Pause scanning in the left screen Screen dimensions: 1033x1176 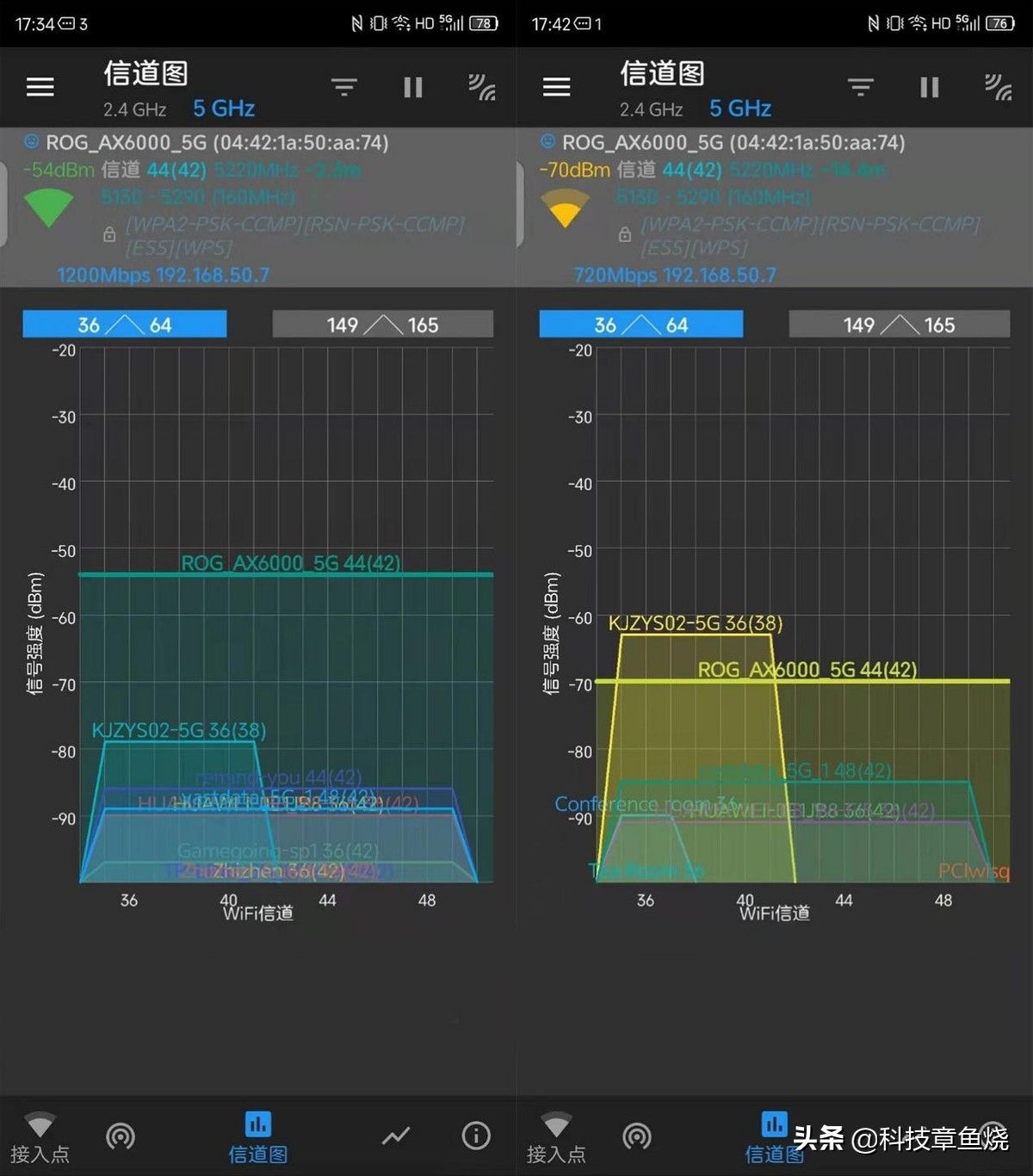[413, 87]
